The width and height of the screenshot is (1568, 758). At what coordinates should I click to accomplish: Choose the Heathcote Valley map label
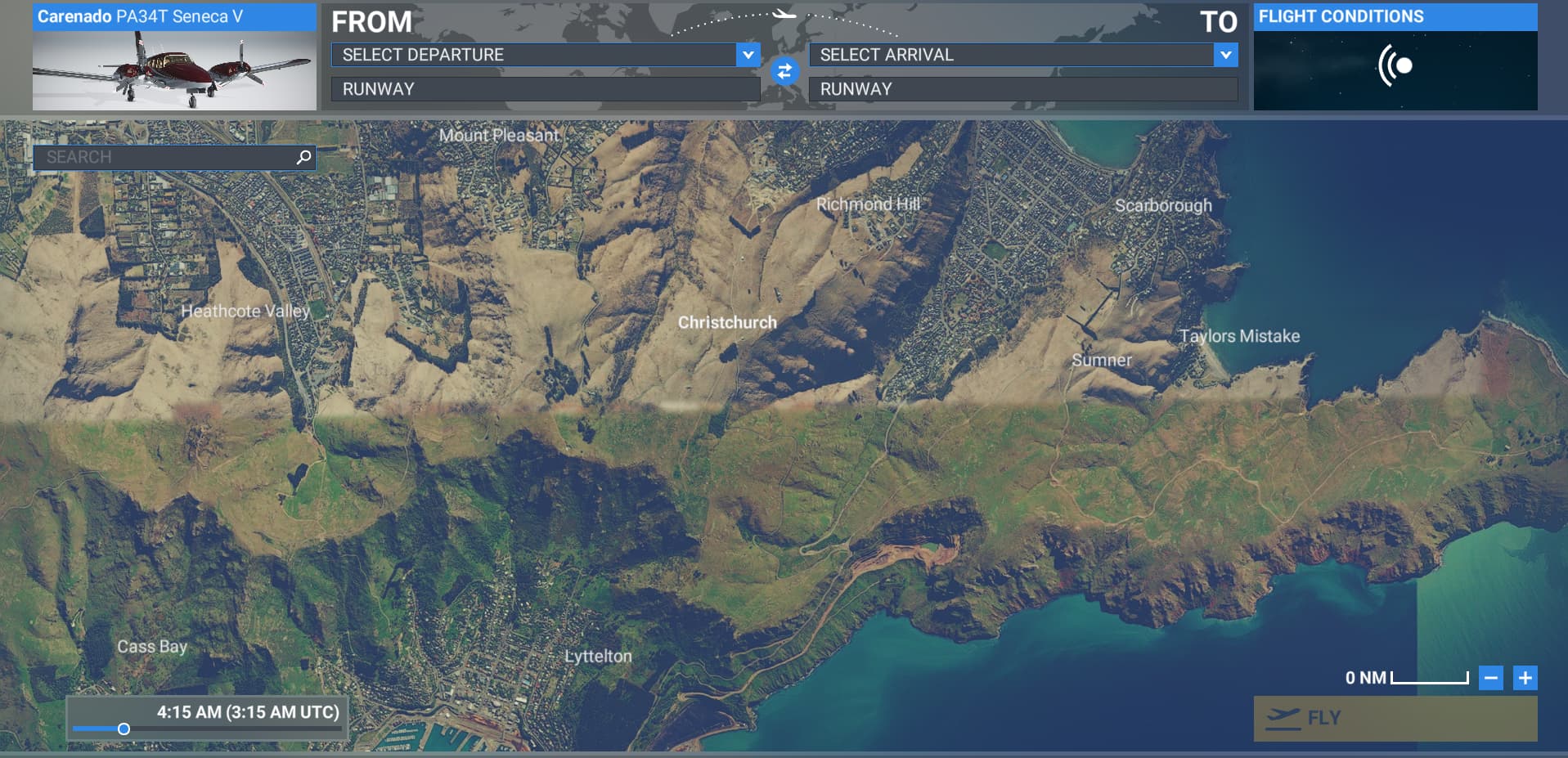245,311
